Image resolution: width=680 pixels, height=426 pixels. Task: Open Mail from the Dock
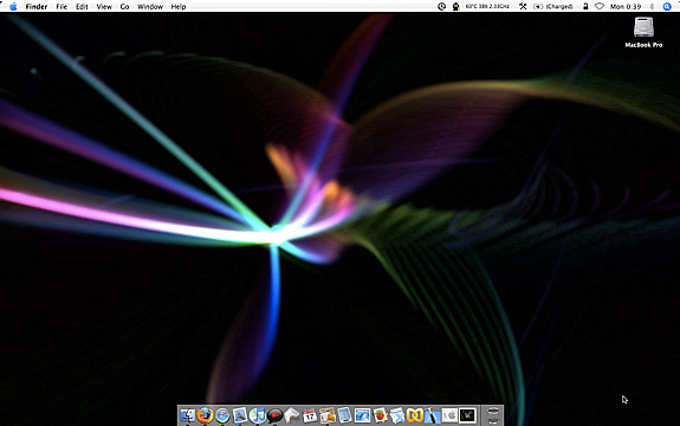click(x=240, y=416)
